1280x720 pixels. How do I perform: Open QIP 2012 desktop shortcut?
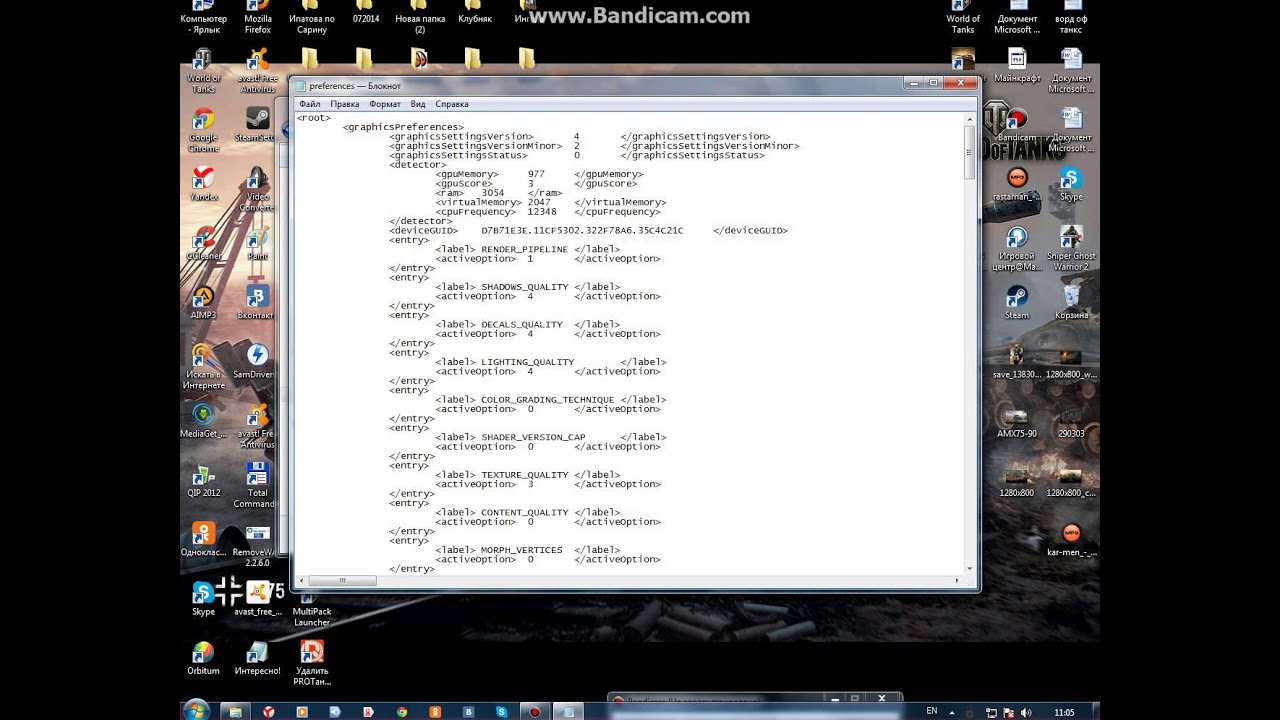(203, 480)
